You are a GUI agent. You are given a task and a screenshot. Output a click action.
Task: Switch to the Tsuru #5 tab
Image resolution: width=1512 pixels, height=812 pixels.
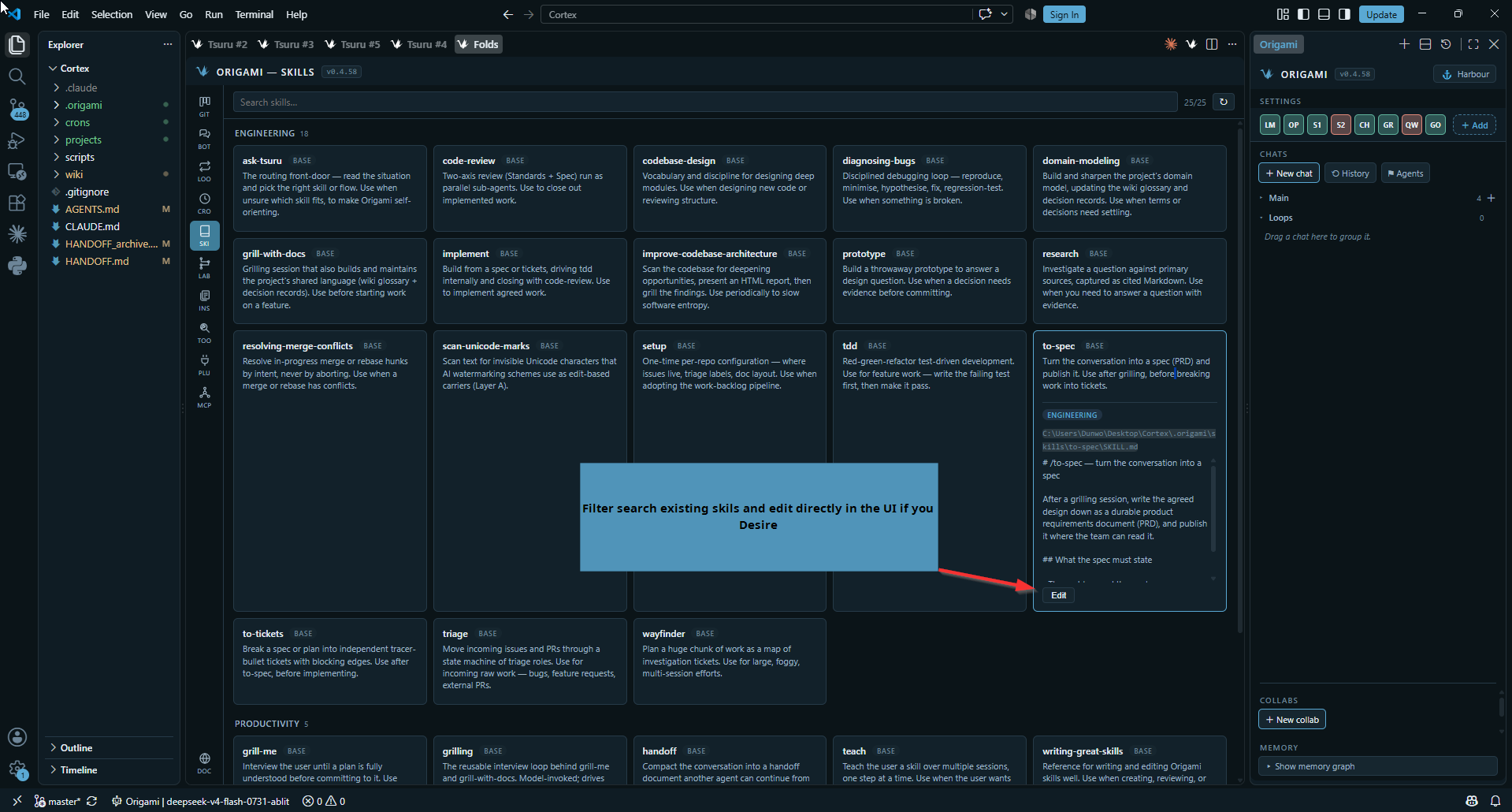coord(353,44)
